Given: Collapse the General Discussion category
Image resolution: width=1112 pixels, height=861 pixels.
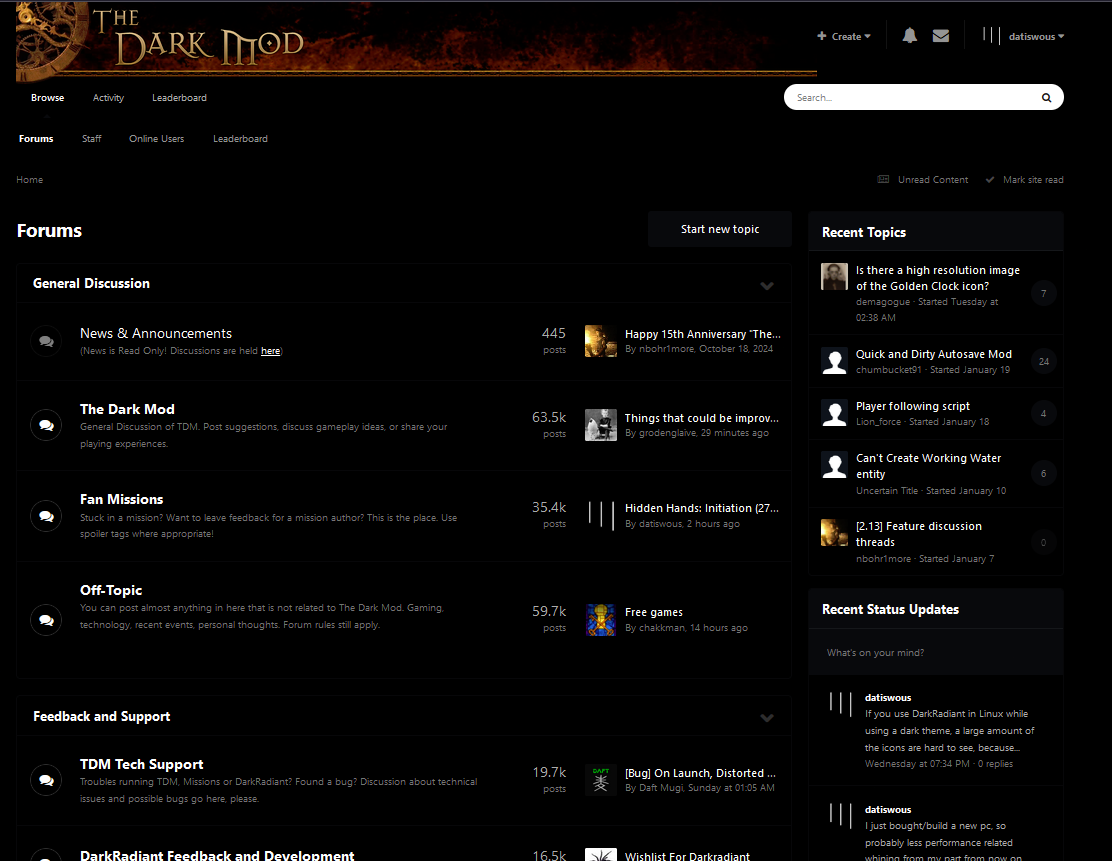Looking at the screenshot, I should pyautogui.click(x=767, y=286).
